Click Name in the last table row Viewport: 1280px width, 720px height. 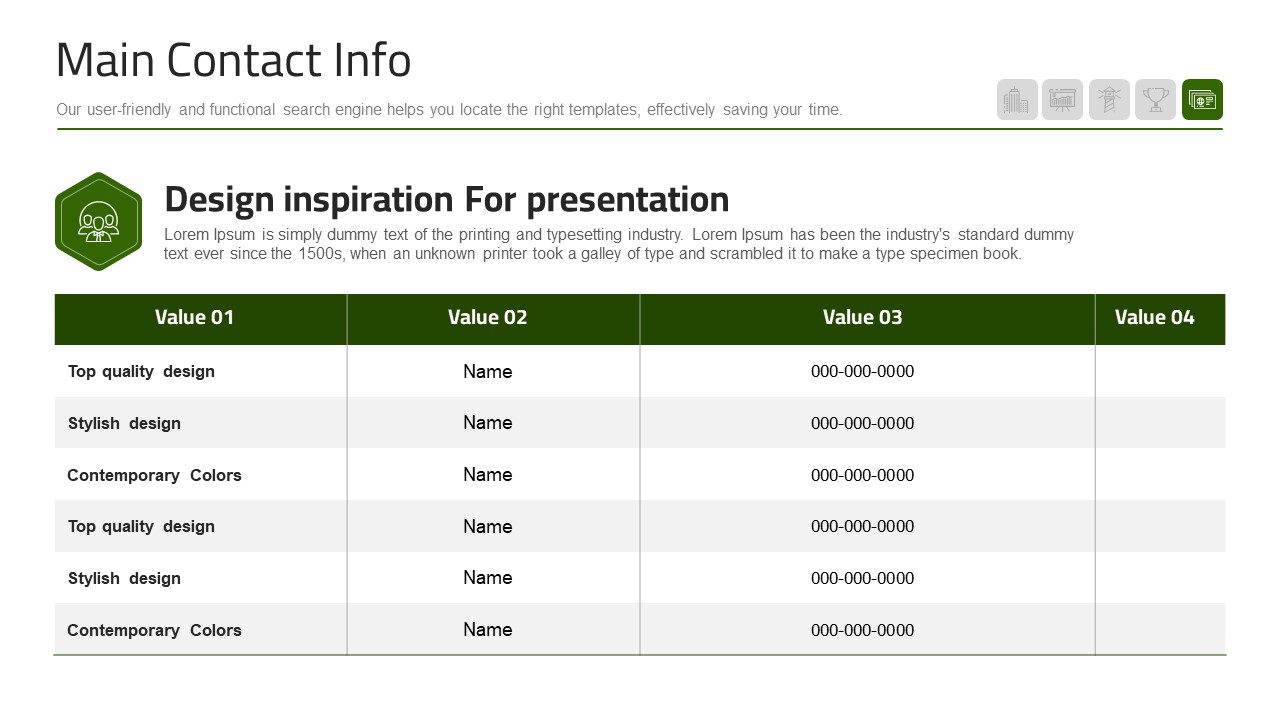[488, 630]
